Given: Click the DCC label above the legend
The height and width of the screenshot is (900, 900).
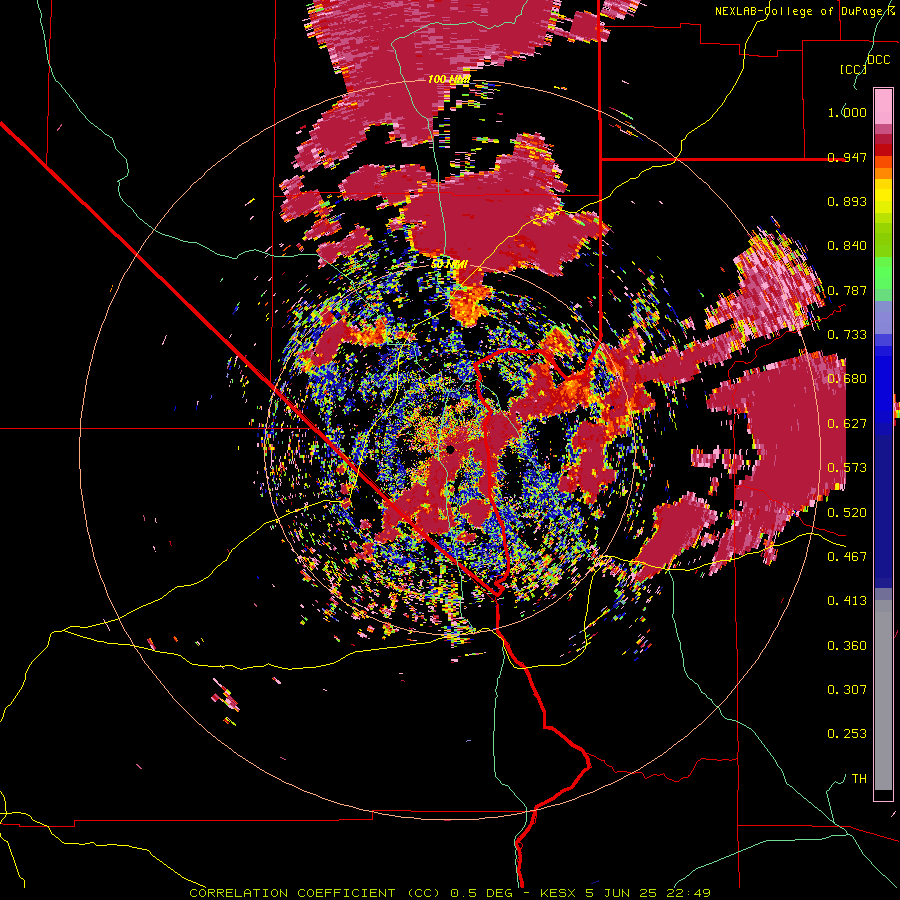Looking at the screenshot, I should tap(878, 60).
